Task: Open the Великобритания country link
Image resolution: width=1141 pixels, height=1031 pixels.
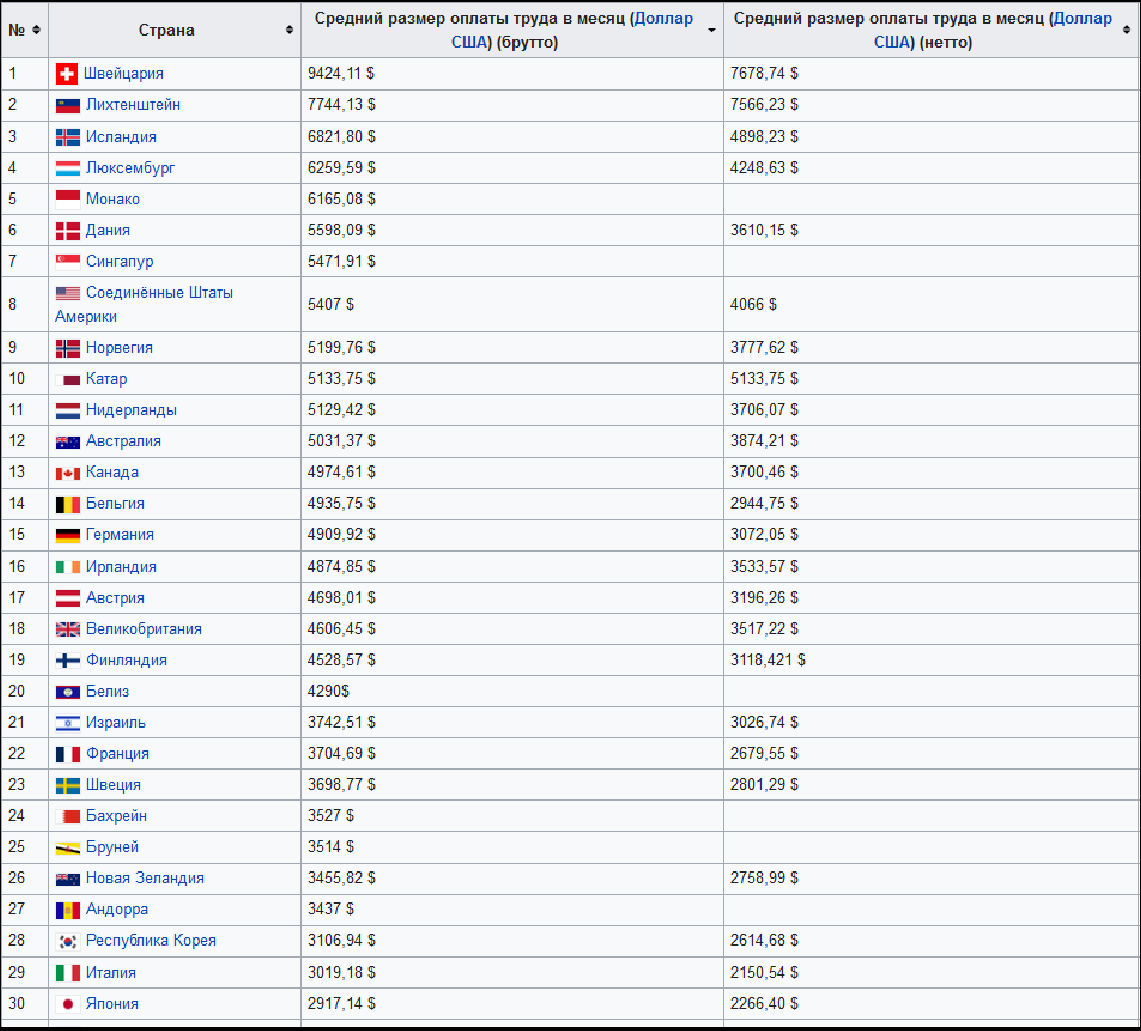Action: click(143, 629)
